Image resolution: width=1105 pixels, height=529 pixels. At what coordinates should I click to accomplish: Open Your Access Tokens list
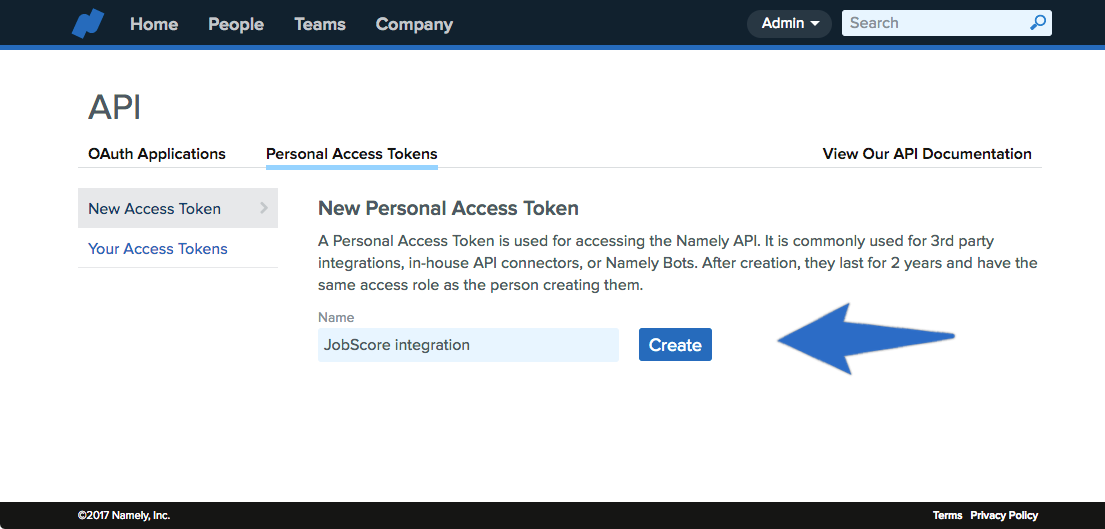pyautogui.click(x=158, y=249)
